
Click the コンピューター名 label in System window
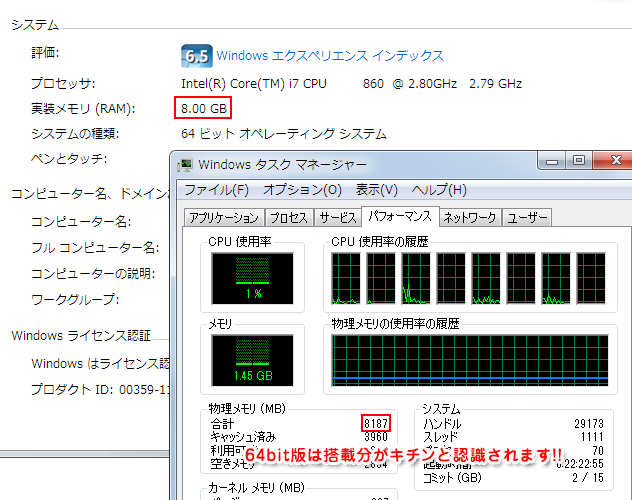(x=81, y=222)
